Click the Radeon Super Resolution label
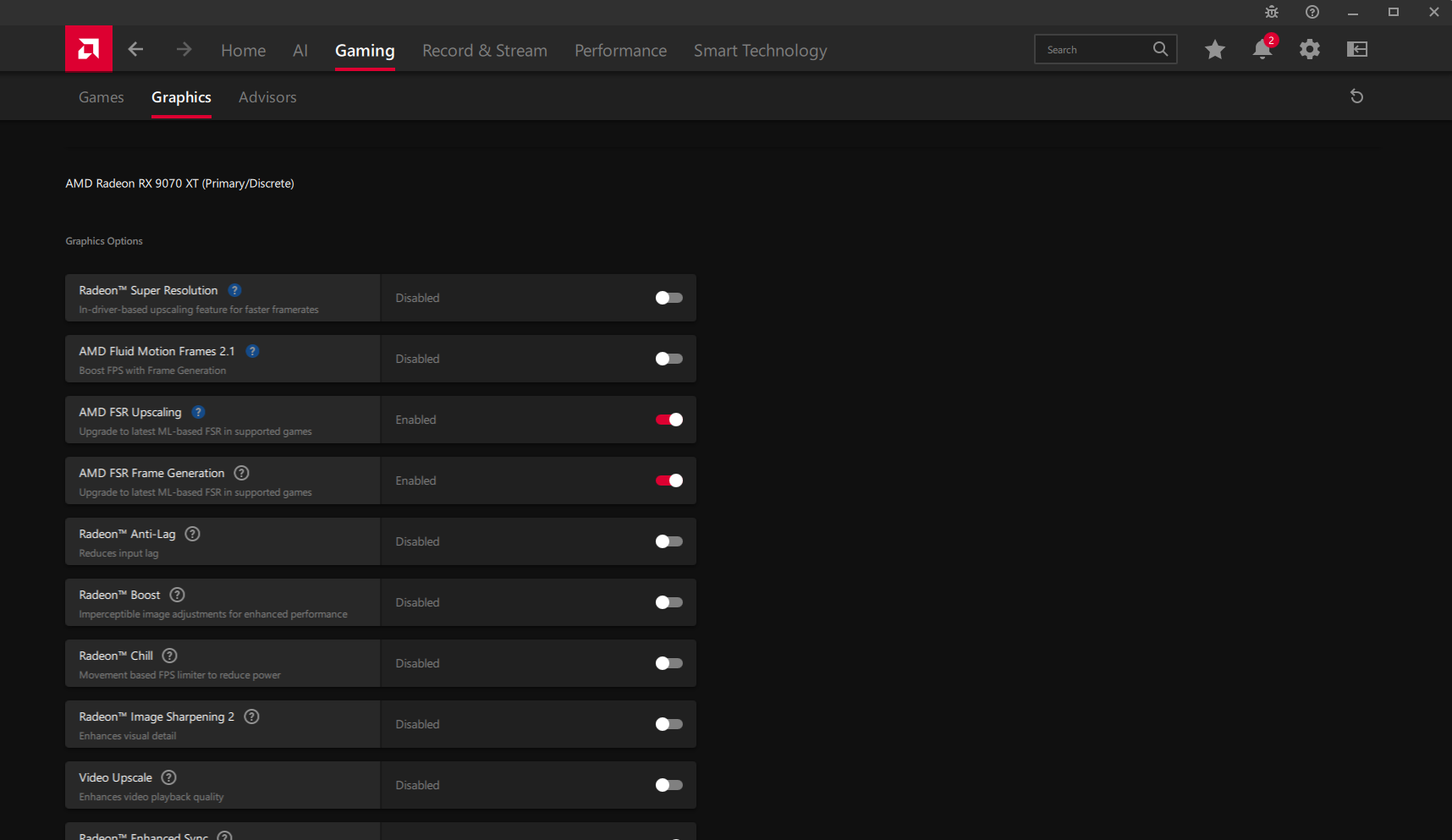 [x=148, y=290]
